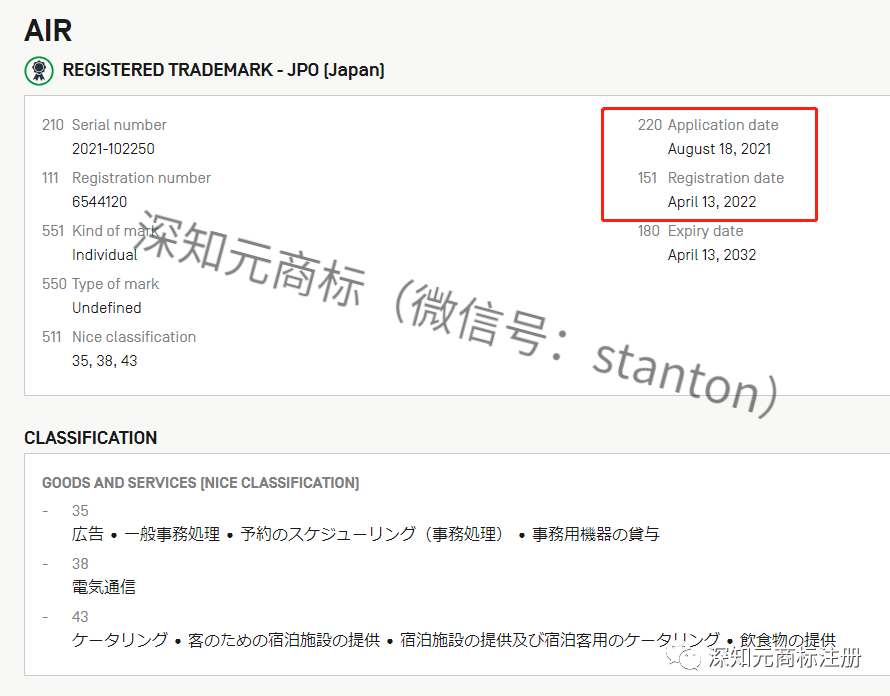Image resolution: width=890 pixels, height=696 pixels.
Task: Click field code 551
Action: pos(53,230)
